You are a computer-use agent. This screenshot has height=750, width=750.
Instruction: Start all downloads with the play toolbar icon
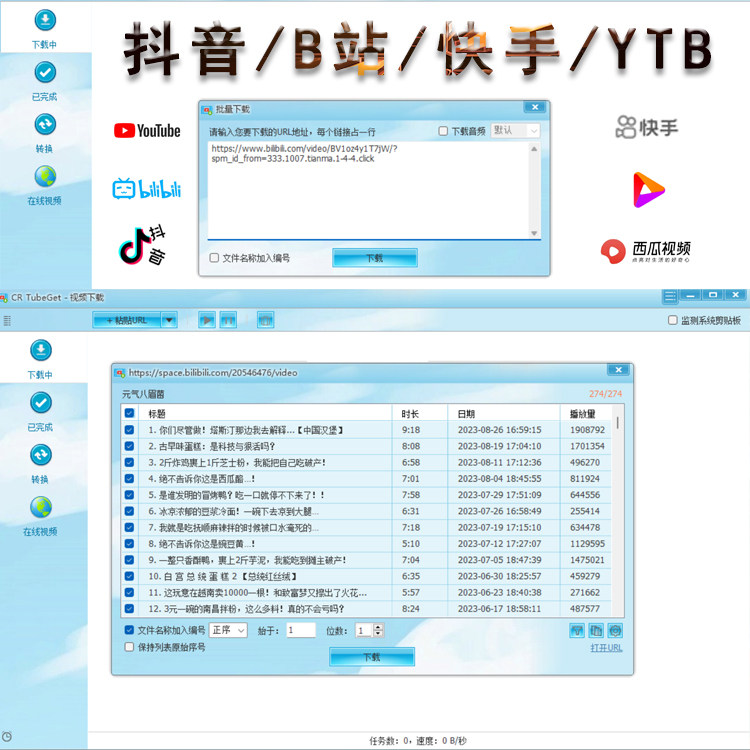click(207, 320)
